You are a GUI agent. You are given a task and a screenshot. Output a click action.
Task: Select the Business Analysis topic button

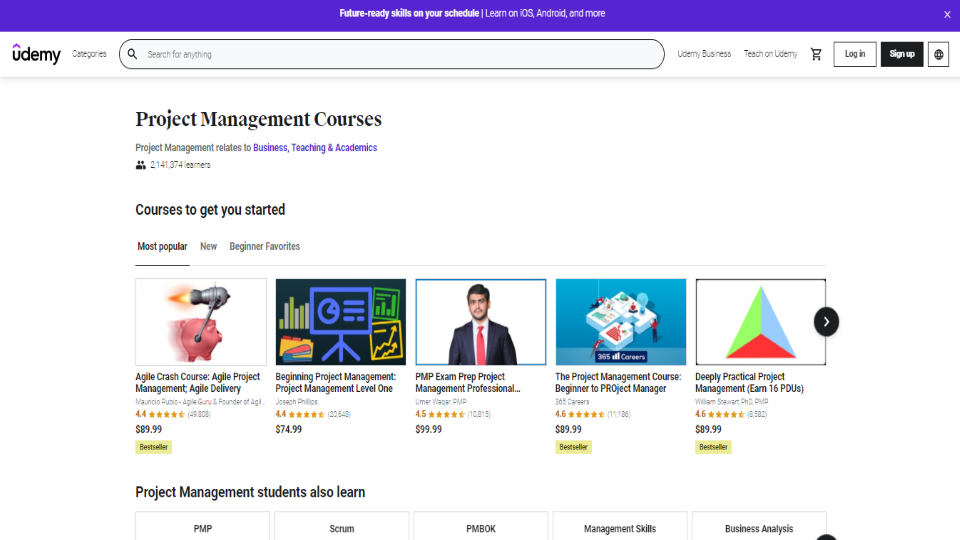759,527
